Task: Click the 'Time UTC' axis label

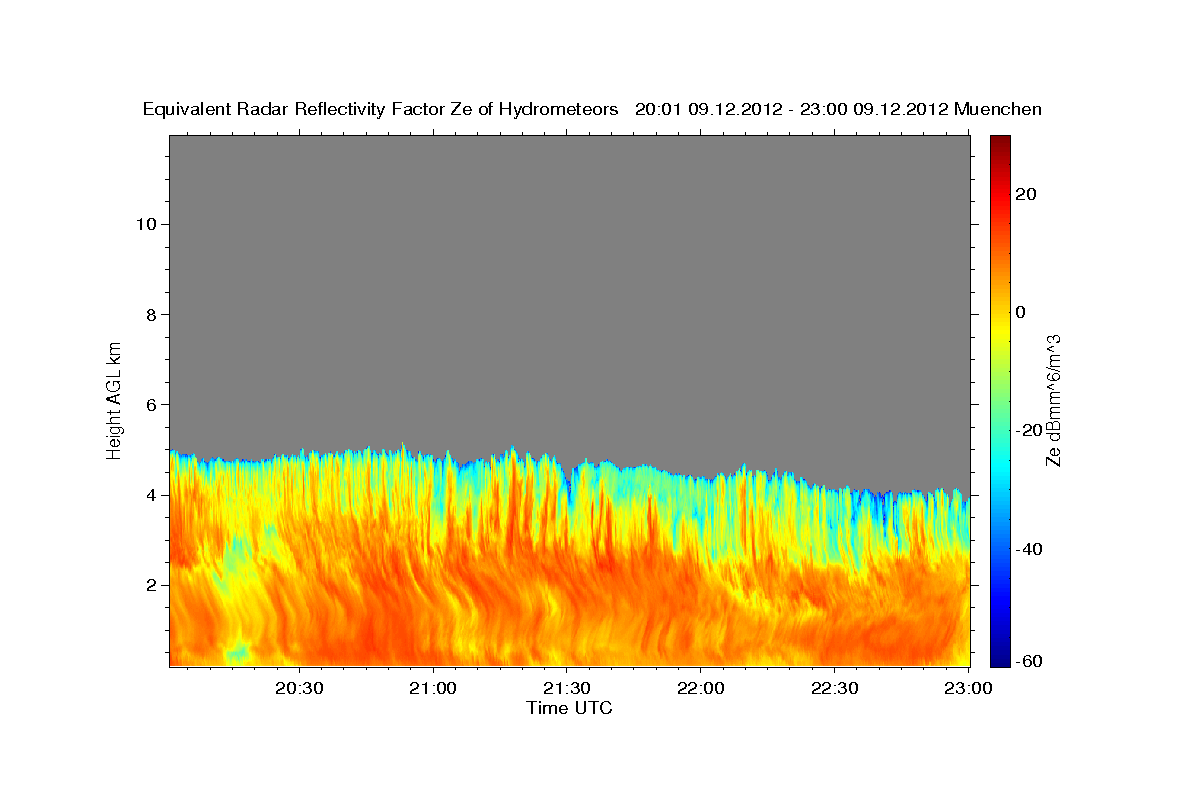Action: pyautogui.click(x=569, y=708)
